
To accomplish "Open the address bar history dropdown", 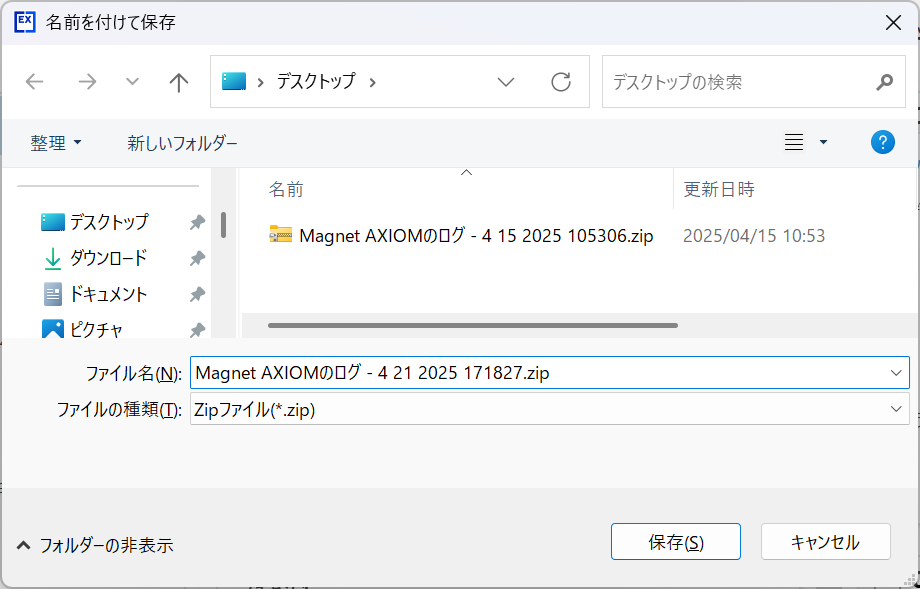I will (x=506, y=82).
